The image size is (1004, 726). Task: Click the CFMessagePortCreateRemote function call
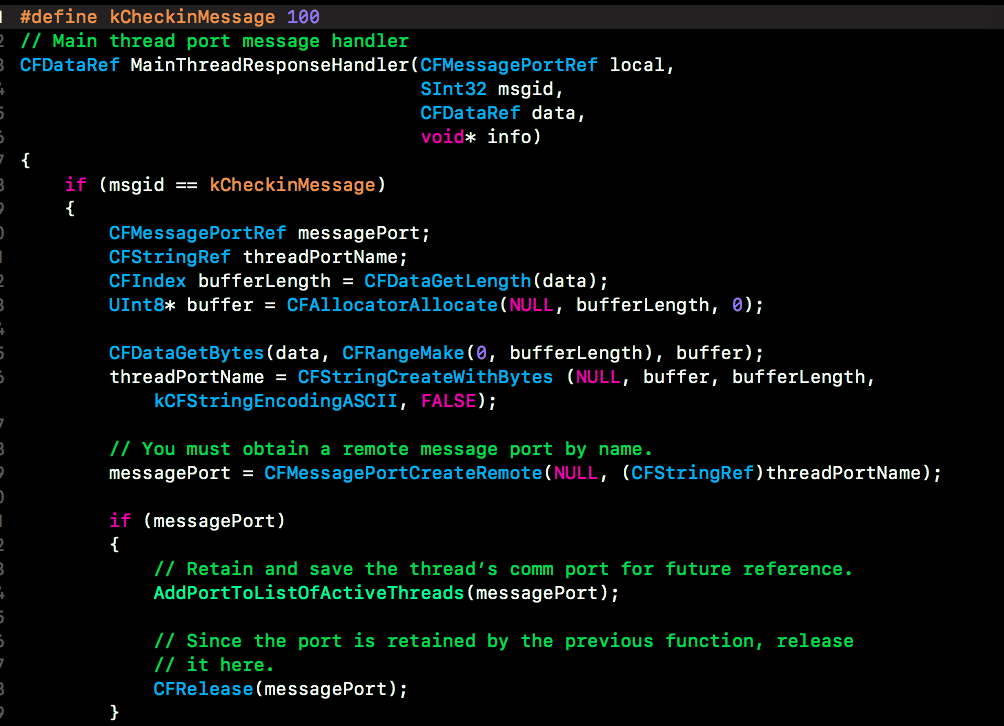403,473
